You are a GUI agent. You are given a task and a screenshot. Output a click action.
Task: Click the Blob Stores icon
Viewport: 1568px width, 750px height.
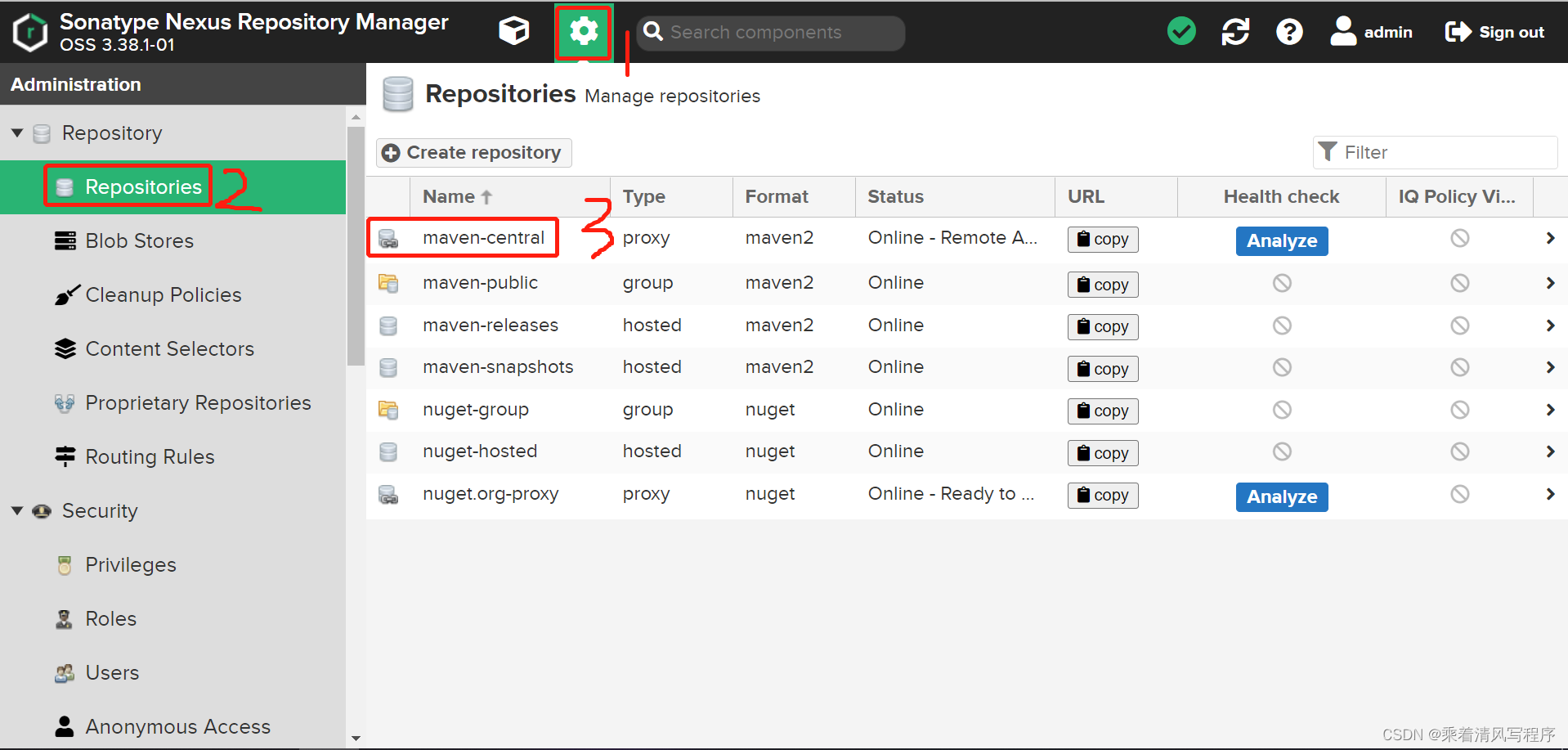[65, 241]
